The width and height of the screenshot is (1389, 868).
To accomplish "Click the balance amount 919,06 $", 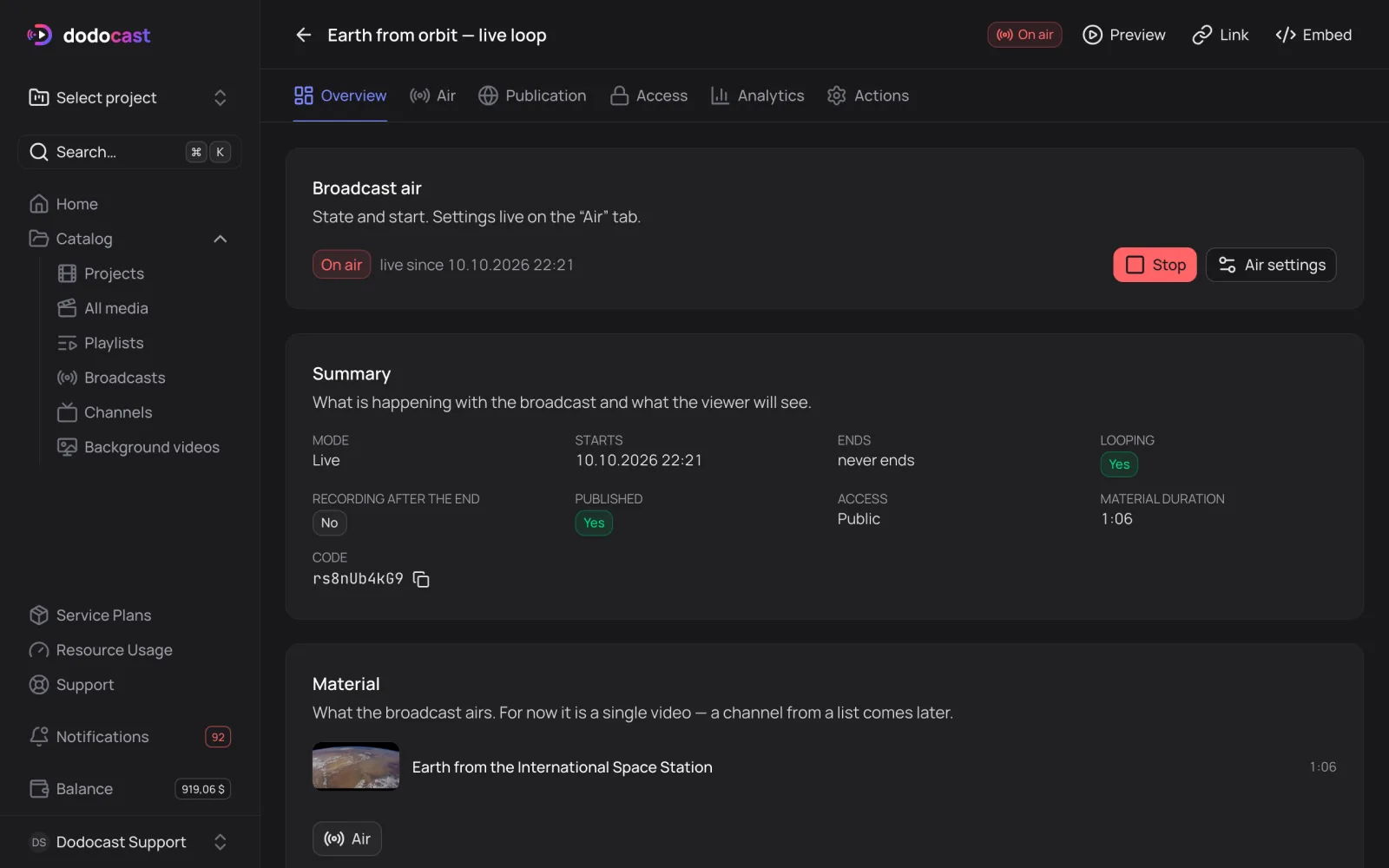I will pyautogui.click(x=203, y=789).
